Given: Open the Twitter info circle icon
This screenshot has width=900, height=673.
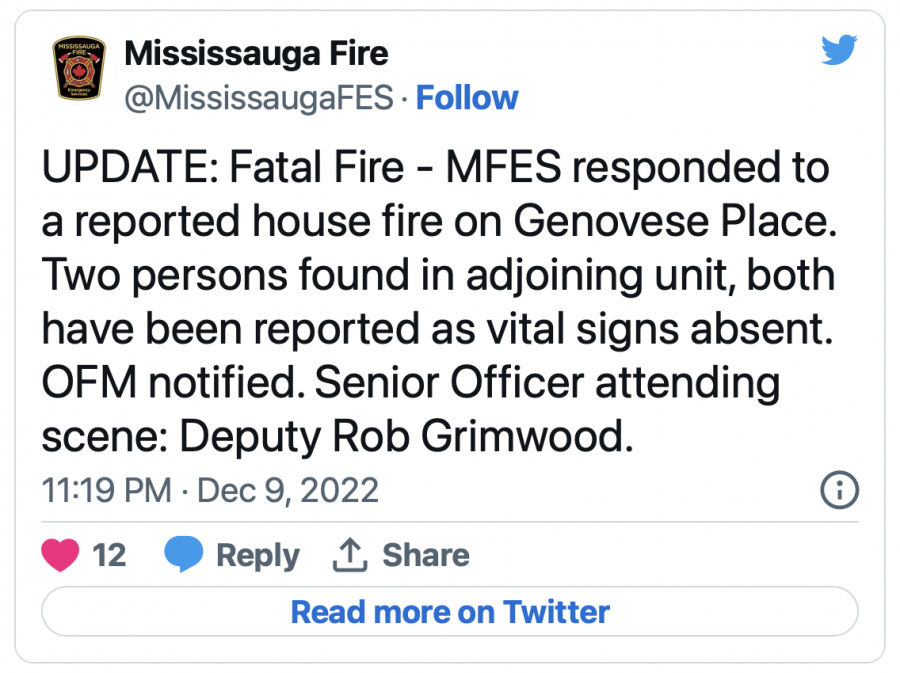Looking at the screenshot, I should (839, 491).
